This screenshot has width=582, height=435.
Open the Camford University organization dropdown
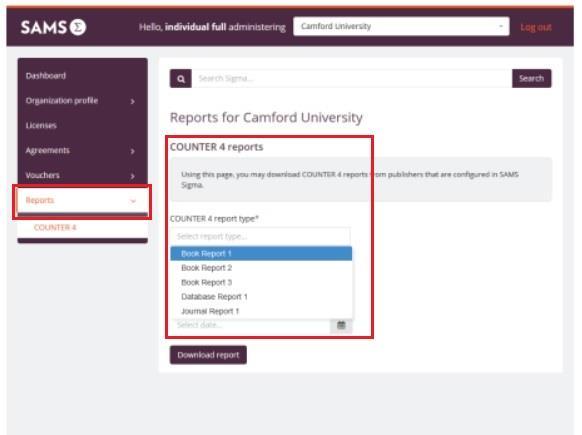(401, 26)
